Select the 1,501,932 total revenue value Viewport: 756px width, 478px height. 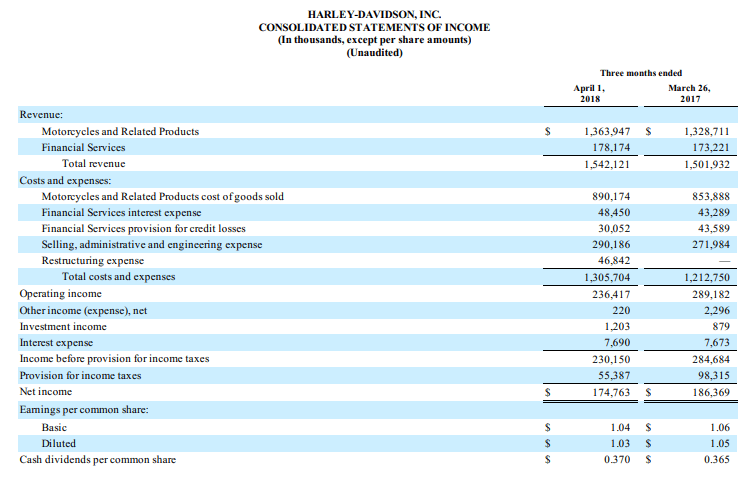coord(707,164)
